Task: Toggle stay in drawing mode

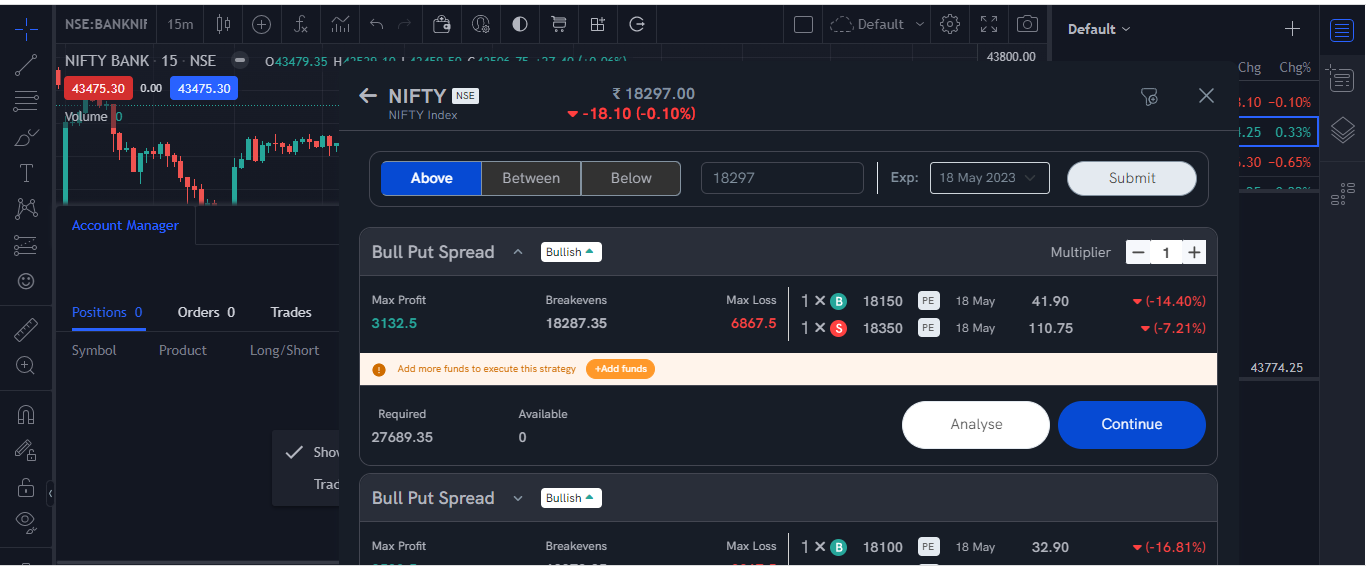Action: [26, 450]
